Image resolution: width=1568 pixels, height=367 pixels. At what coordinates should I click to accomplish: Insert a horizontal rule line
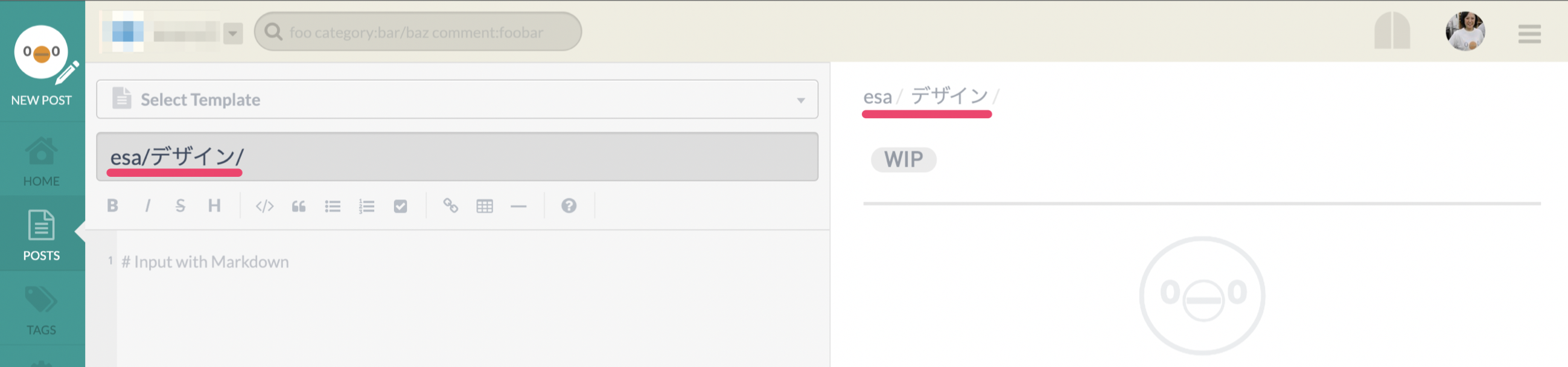click(518, 207)
